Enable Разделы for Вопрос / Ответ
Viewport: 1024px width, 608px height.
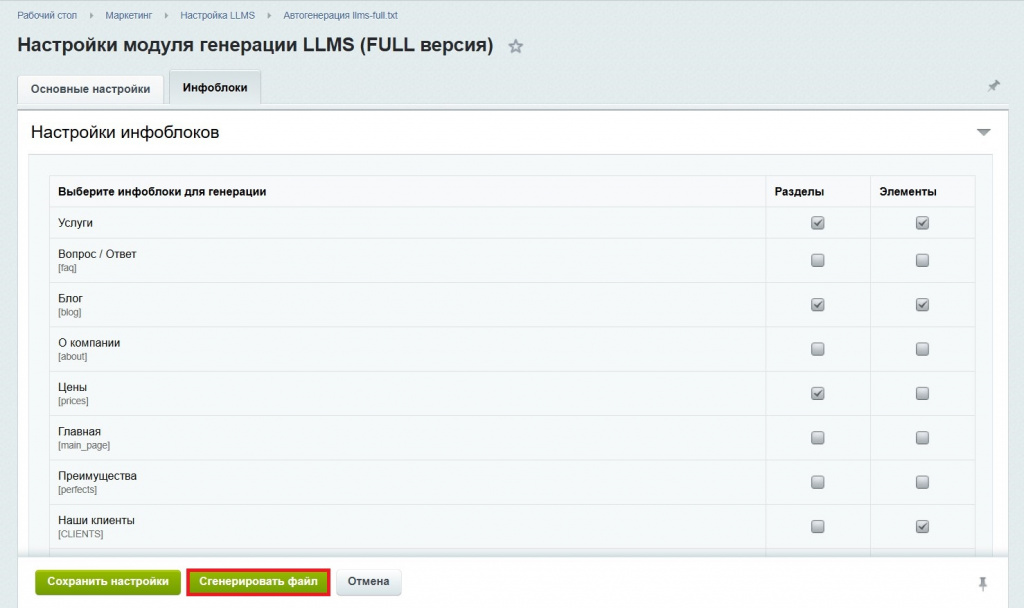tap(817, 260)
